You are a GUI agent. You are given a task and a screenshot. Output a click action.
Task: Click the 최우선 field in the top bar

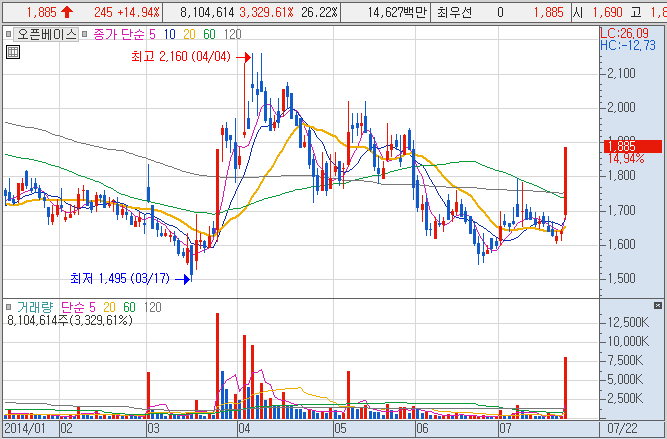click(454, 12)
